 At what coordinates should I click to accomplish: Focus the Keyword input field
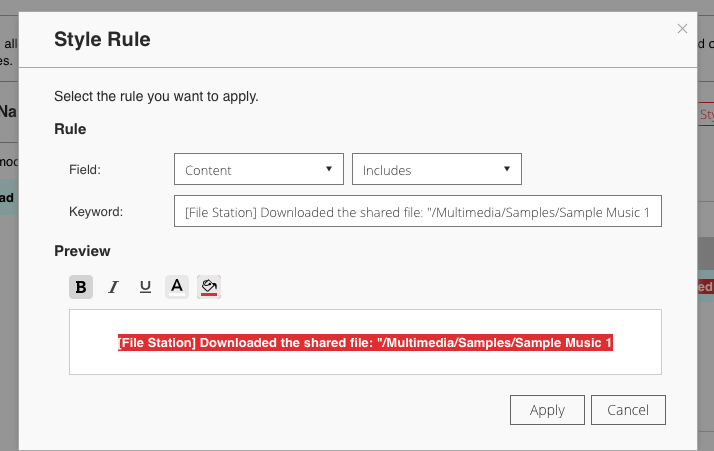pyautogui.click(x=417, y=212)
